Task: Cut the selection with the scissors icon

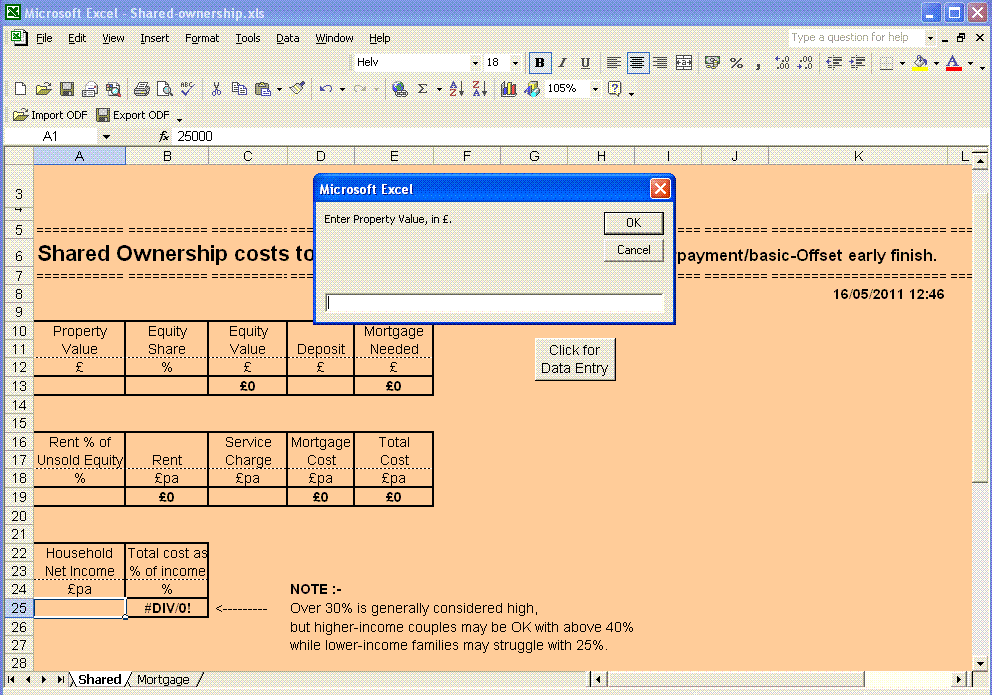Action: (216, 89)
